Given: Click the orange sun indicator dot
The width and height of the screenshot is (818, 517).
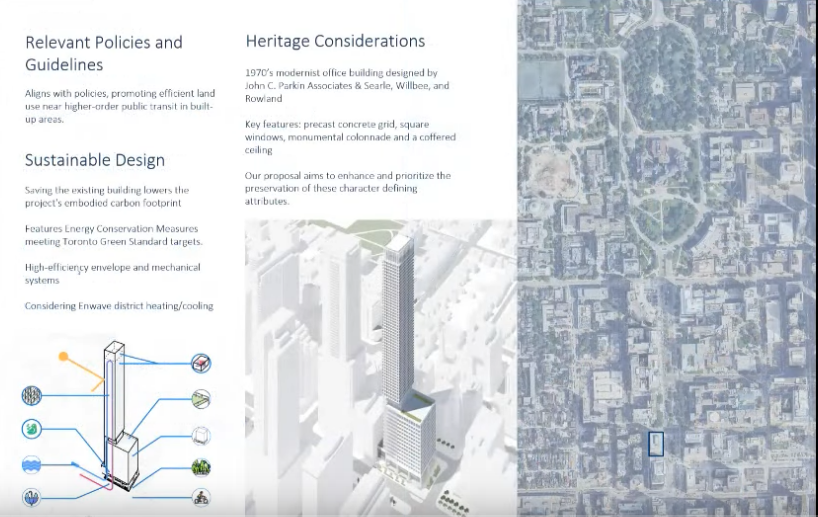Looking at the screenshot, I should click(x=65, y=355).
